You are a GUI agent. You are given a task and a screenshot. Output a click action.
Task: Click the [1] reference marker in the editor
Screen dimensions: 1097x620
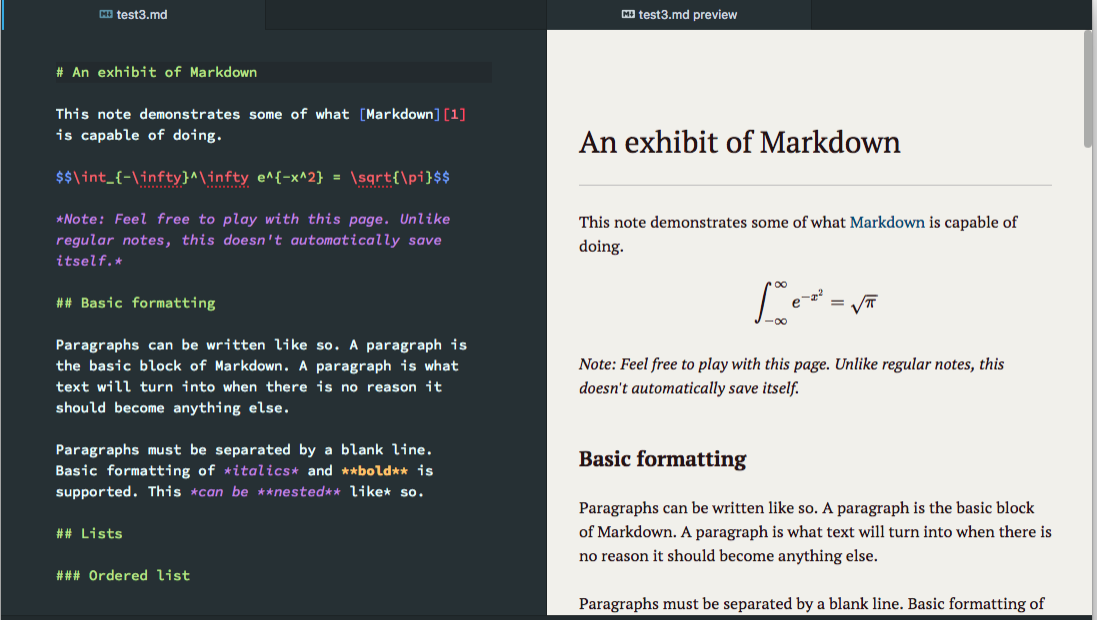(x=454, y=114)
